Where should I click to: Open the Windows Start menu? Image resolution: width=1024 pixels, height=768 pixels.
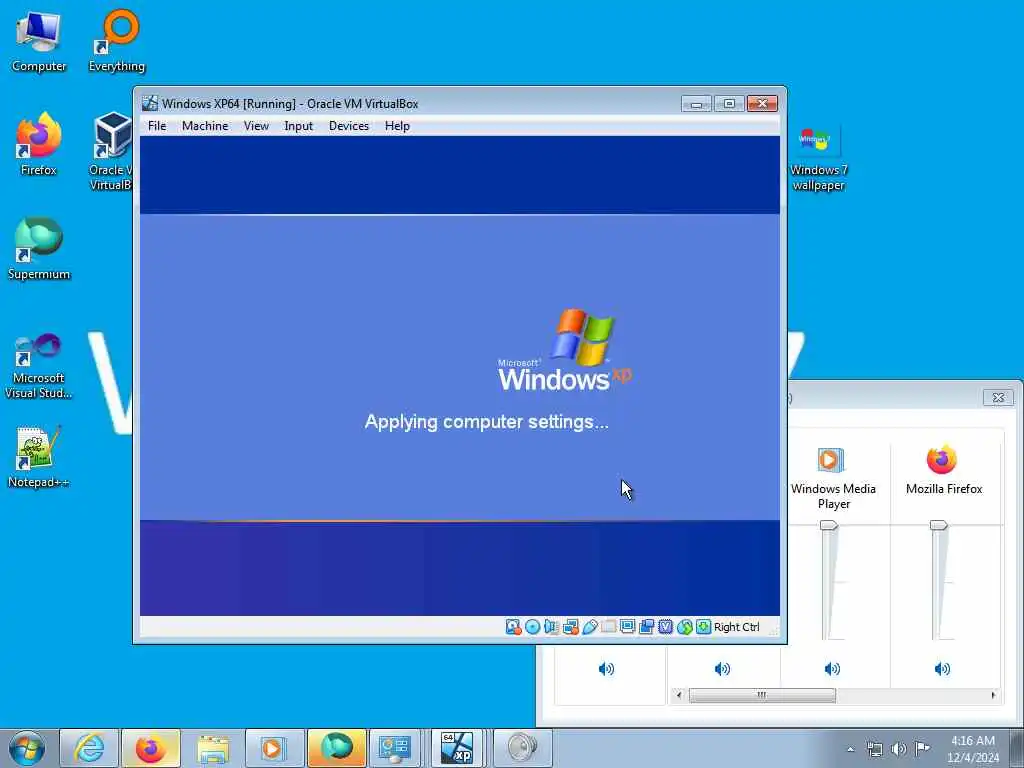coord(27,748)
